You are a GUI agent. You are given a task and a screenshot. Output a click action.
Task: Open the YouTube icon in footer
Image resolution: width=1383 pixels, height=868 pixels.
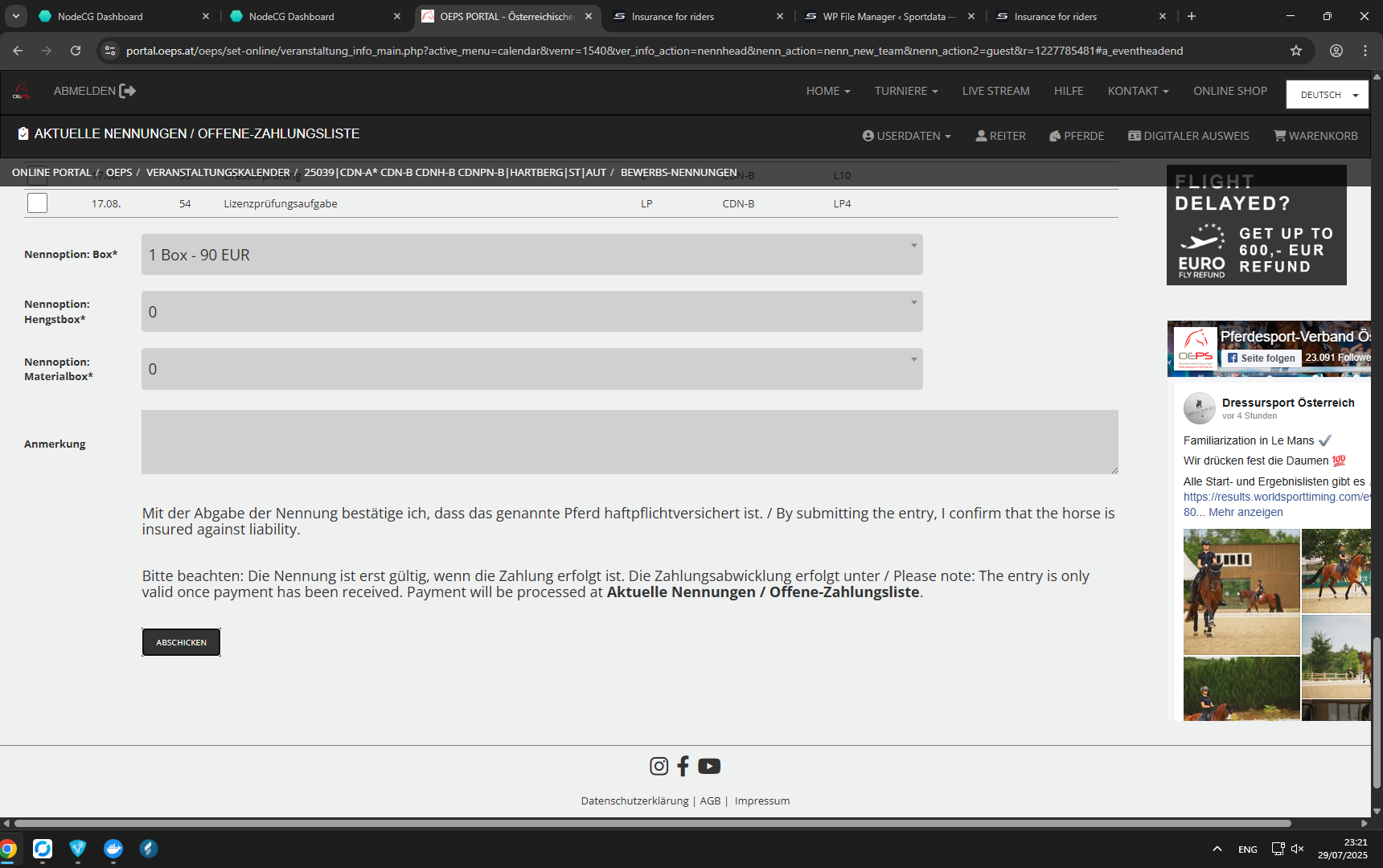point(709,766)
